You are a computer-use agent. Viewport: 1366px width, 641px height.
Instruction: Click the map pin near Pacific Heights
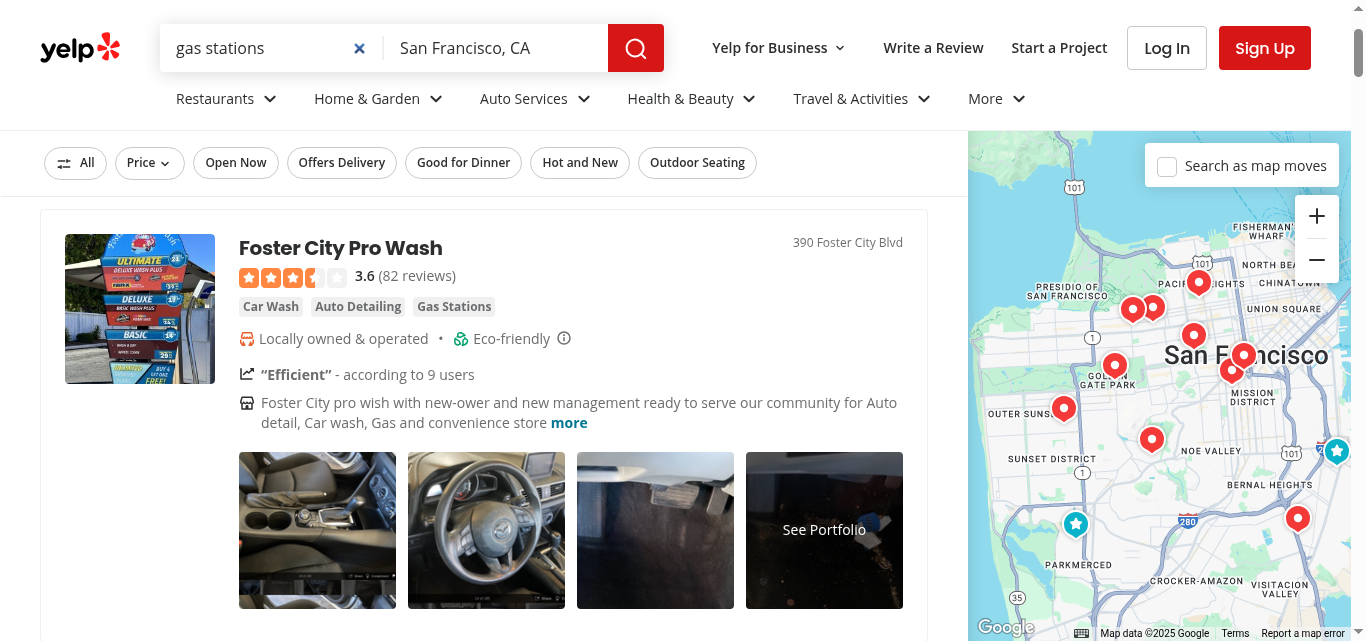pos(1199,283)
